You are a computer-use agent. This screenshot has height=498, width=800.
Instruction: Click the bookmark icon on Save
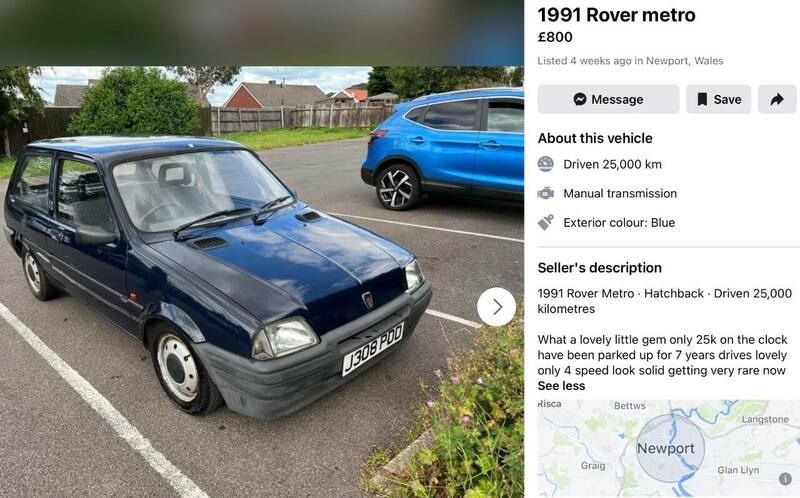[x=702, y=99]
